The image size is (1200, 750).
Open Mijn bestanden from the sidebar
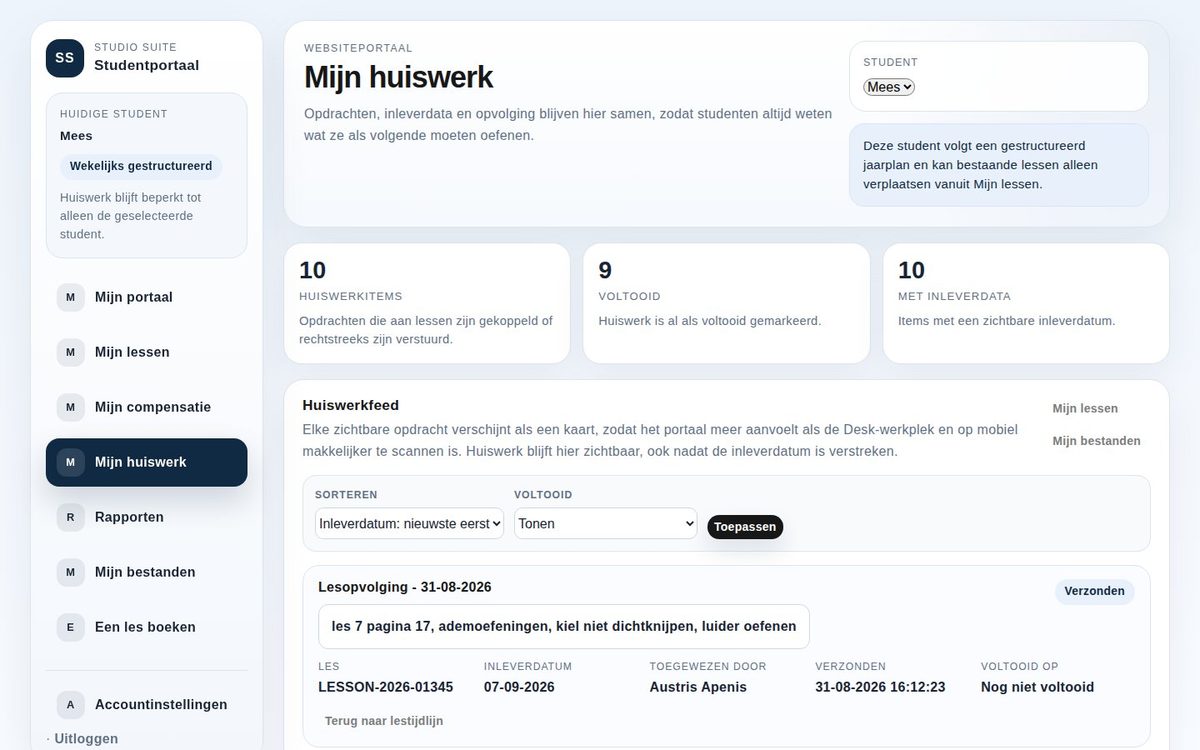coord(147,572)
